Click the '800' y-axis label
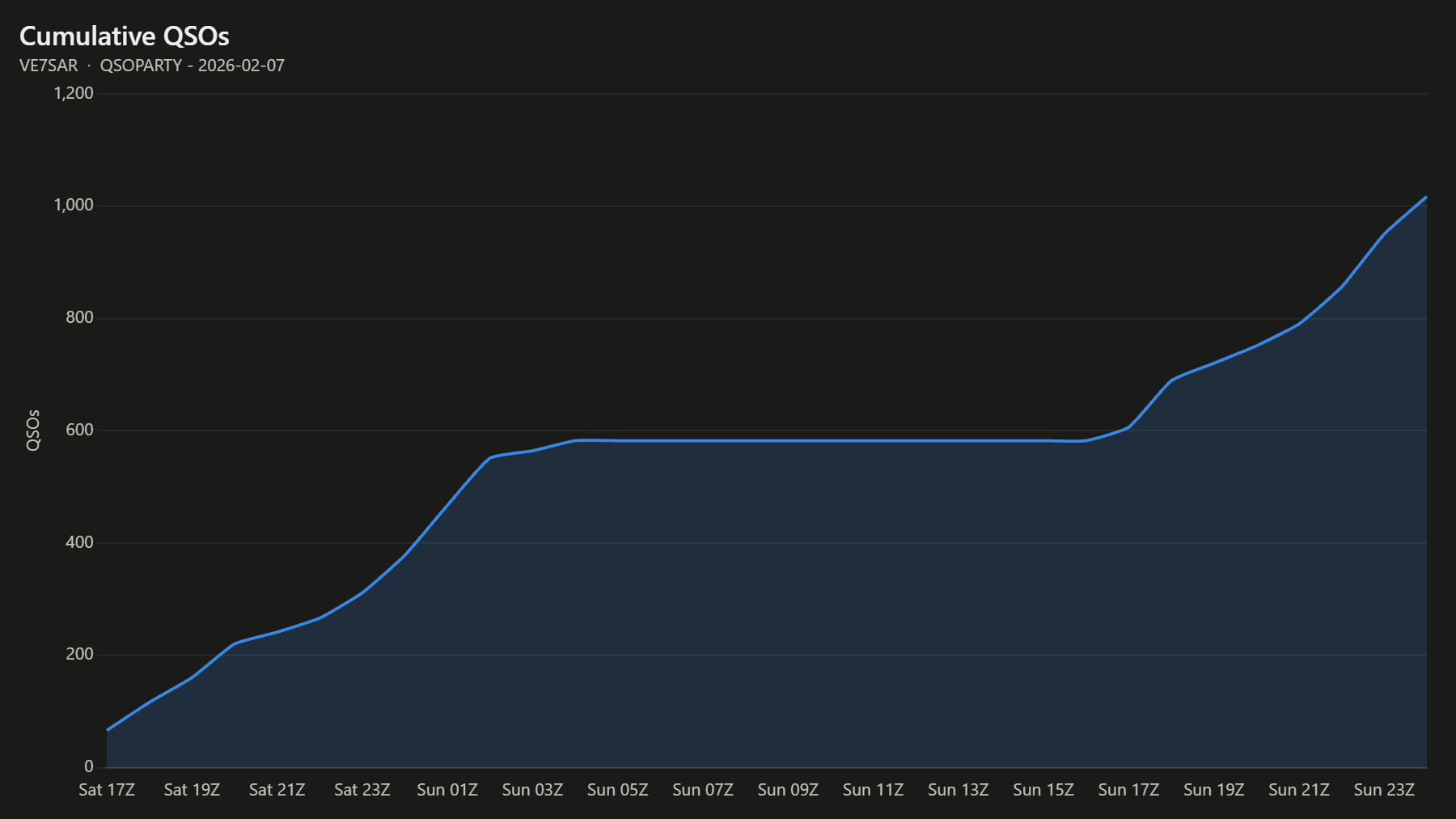The height and width of the screenshot is (819, 1456). click(80, 318)
